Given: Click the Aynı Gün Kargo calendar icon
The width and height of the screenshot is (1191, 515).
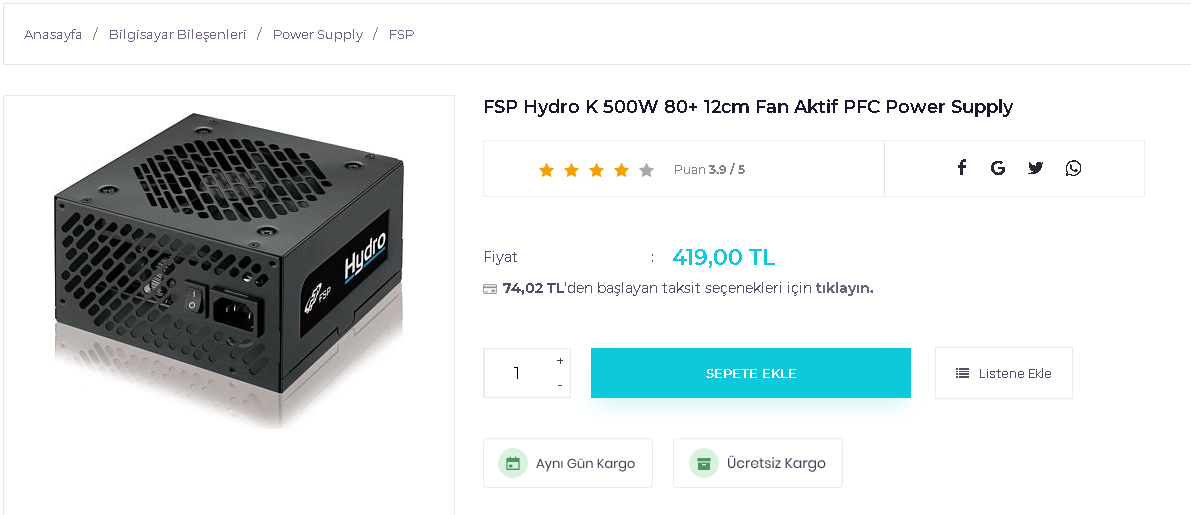Looking at the screenshot, I should point(513,463).
